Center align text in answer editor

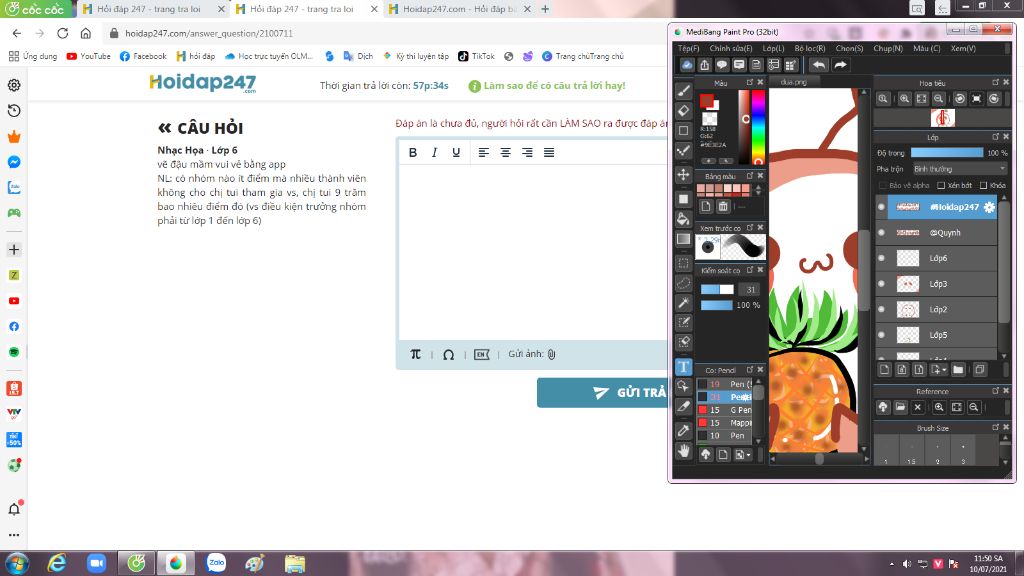505,152
